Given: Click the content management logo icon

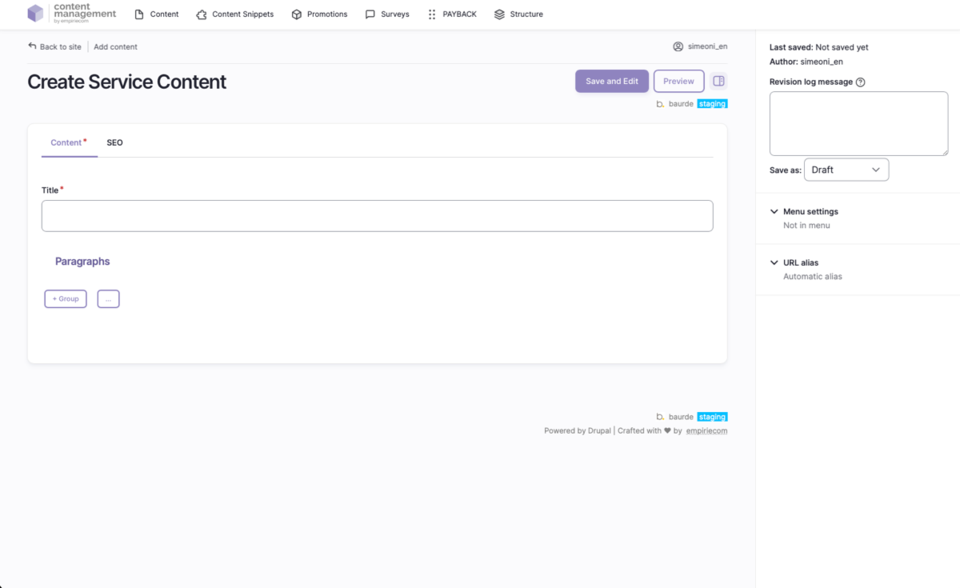Looking at the screenshot, I should click(x=36, y=14).
